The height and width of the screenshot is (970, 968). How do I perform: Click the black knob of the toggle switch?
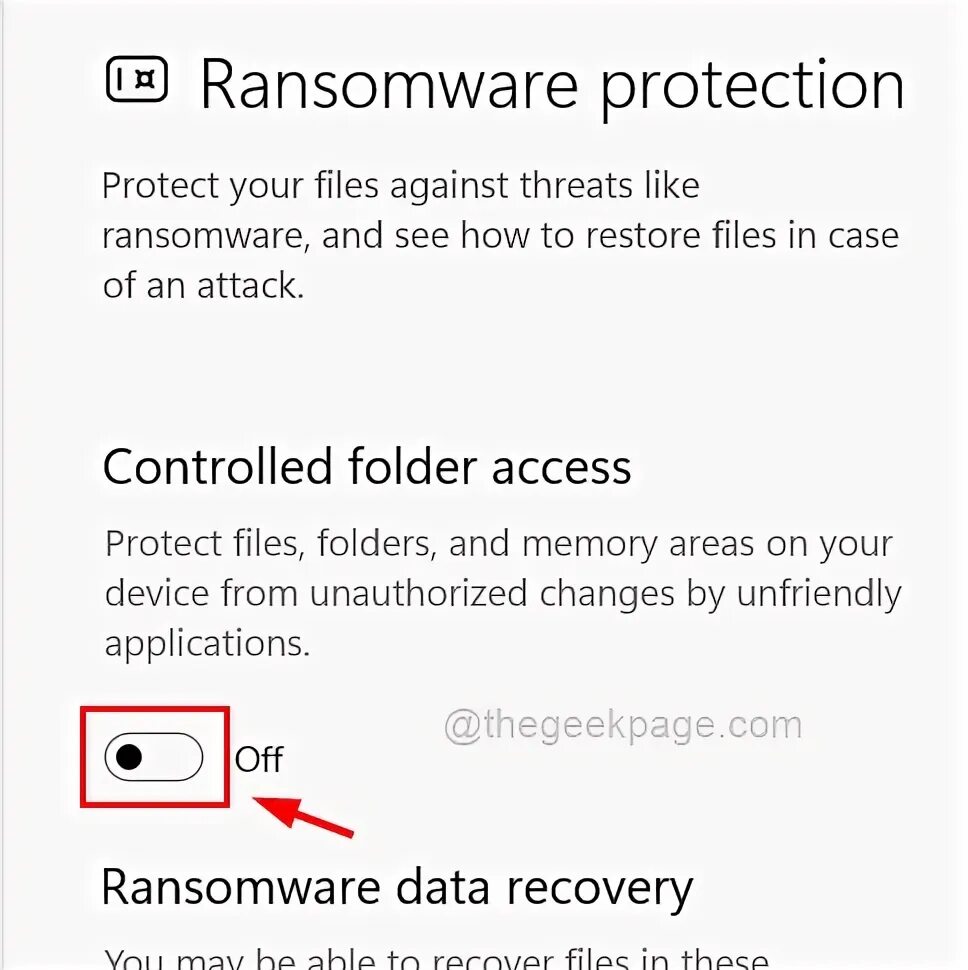coord(129,757)
